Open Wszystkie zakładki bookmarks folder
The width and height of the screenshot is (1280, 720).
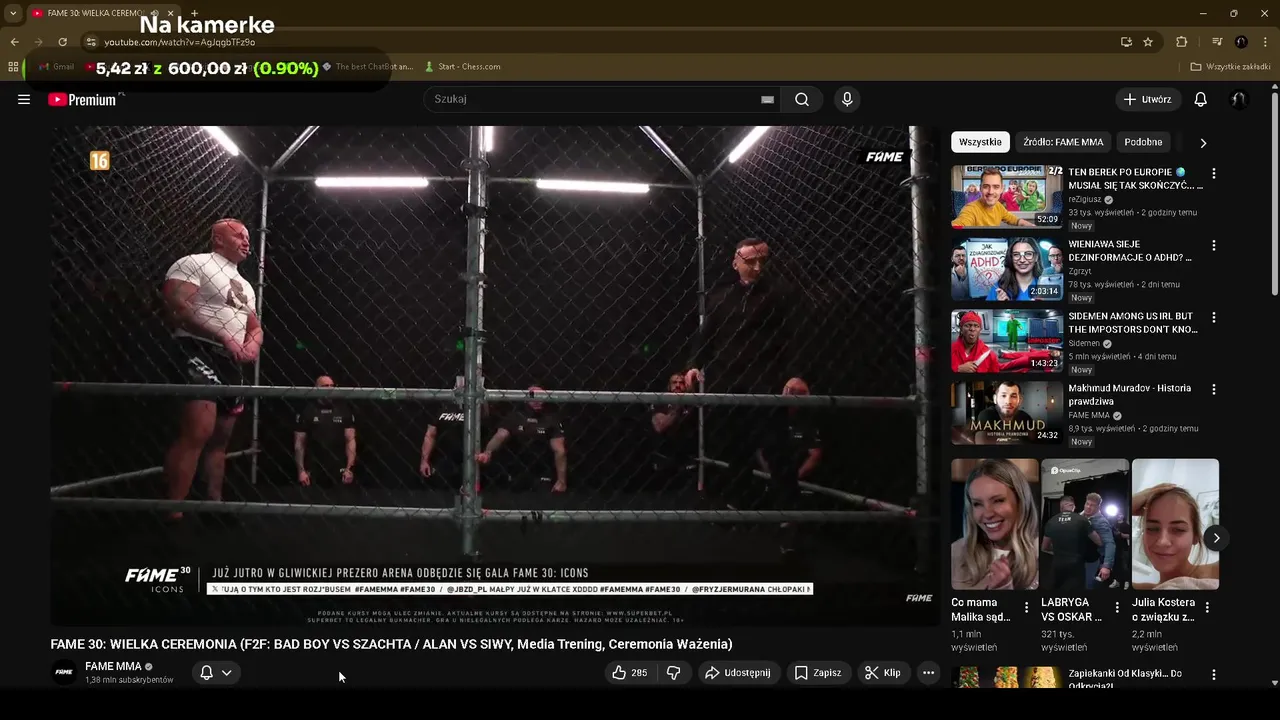pos(1231,67)
